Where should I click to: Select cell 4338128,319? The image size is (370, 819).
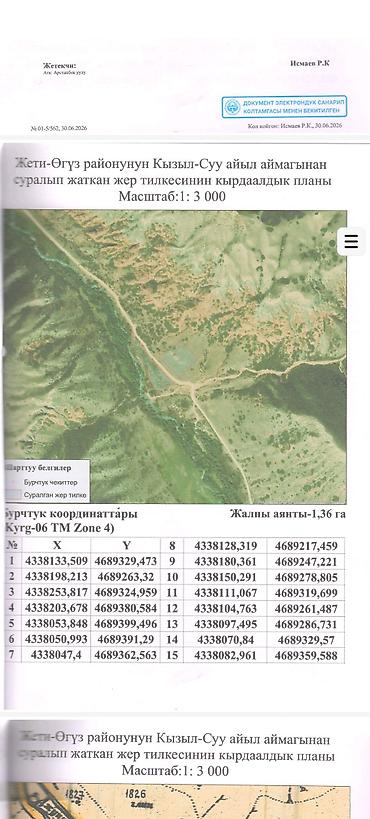click(225, 546)
